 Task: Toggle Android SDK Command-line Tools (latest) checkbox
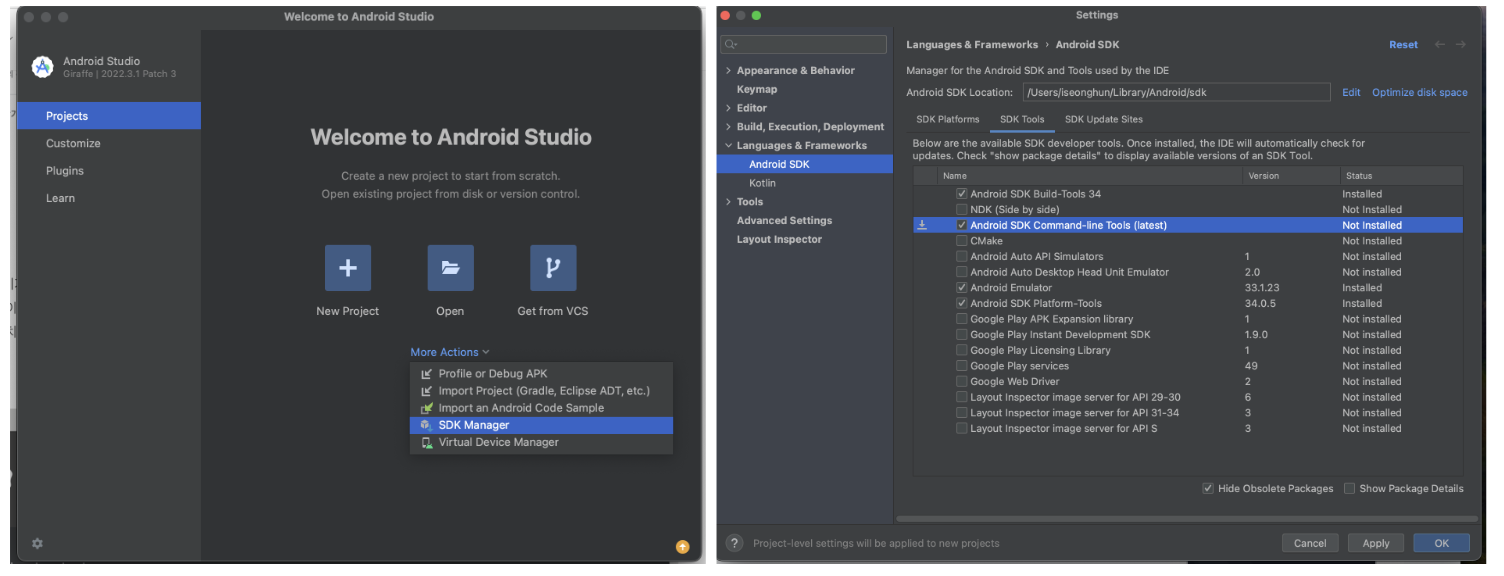click(x=961, y=225)
